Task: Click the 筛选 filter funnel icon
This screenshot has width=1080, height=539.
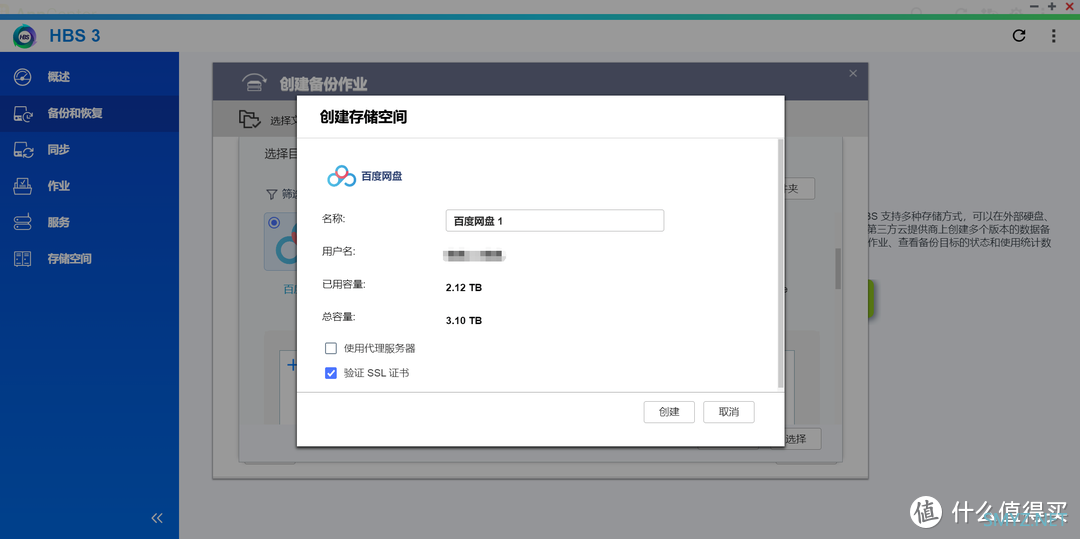Action: click(x=271, y=195)
